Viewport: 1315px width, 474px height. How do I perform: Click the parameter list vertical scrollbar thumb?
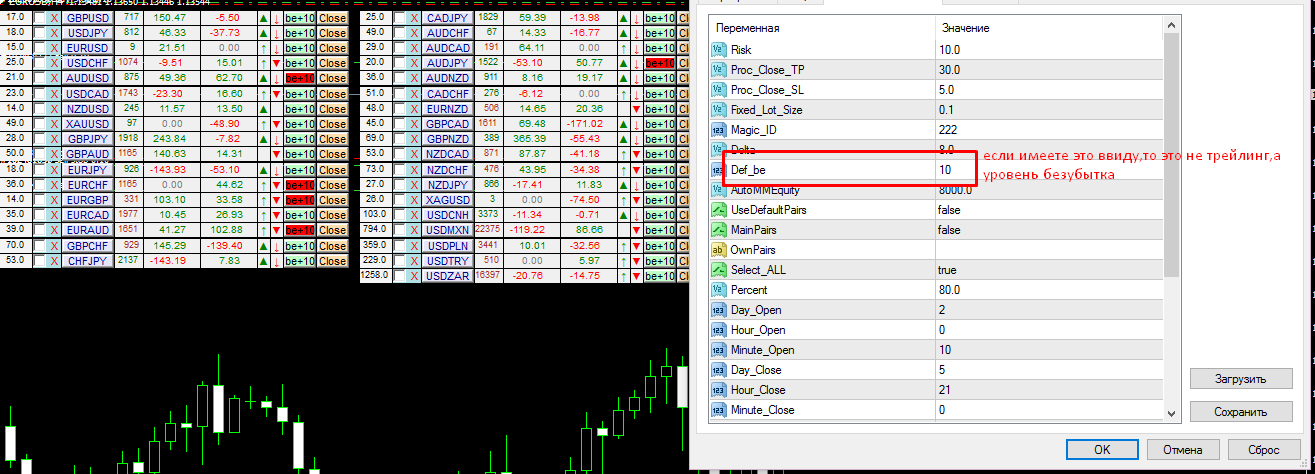point(1171,157)
